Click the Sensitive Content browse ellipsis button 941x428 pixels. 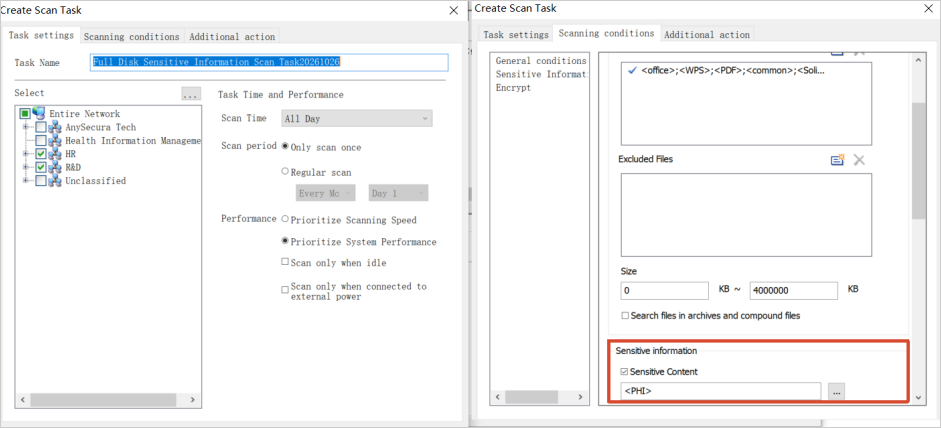point(837,391)
